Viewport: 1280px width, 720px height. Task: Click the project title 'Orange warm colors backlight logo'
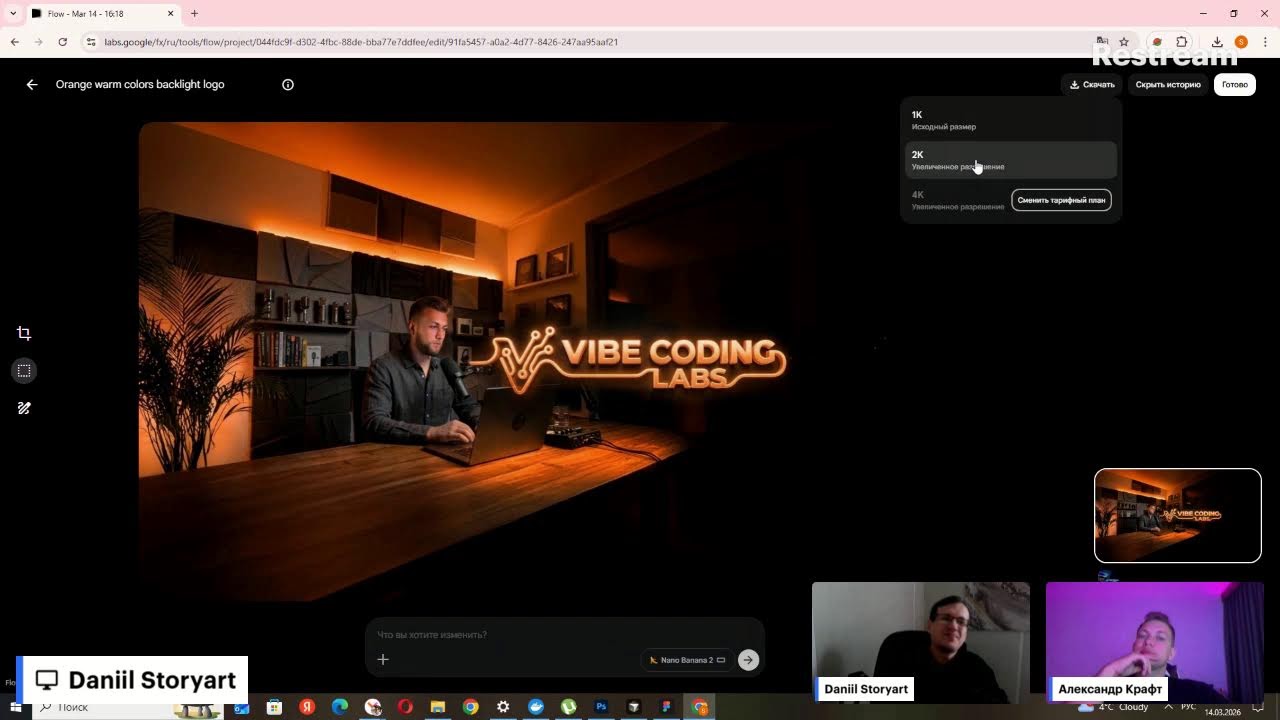(x=140, y=85)
